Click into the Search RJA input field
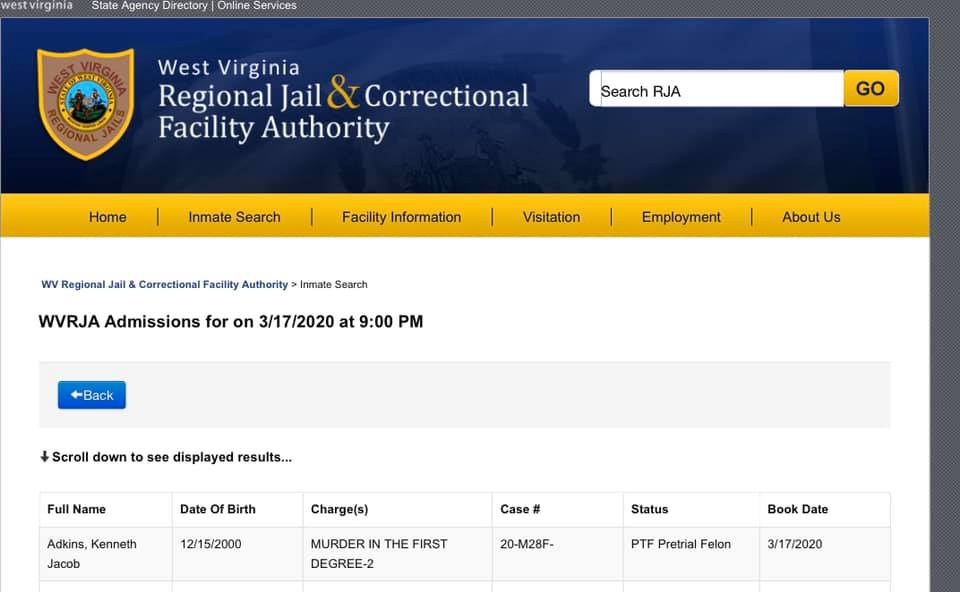This screenshot has width=960, height=592. (x=716, y=89)
